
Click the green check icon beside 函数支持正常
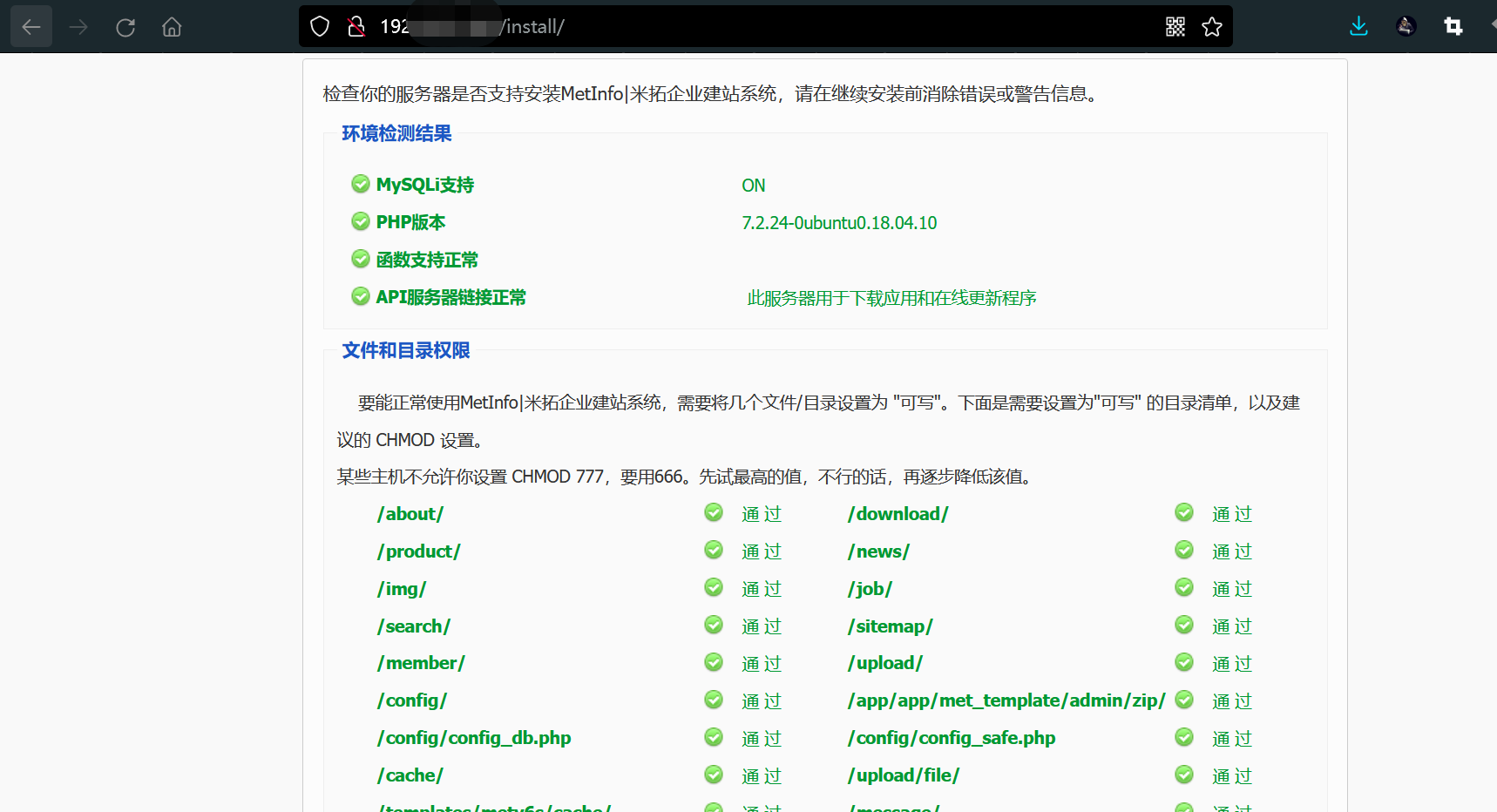(361, 259)
